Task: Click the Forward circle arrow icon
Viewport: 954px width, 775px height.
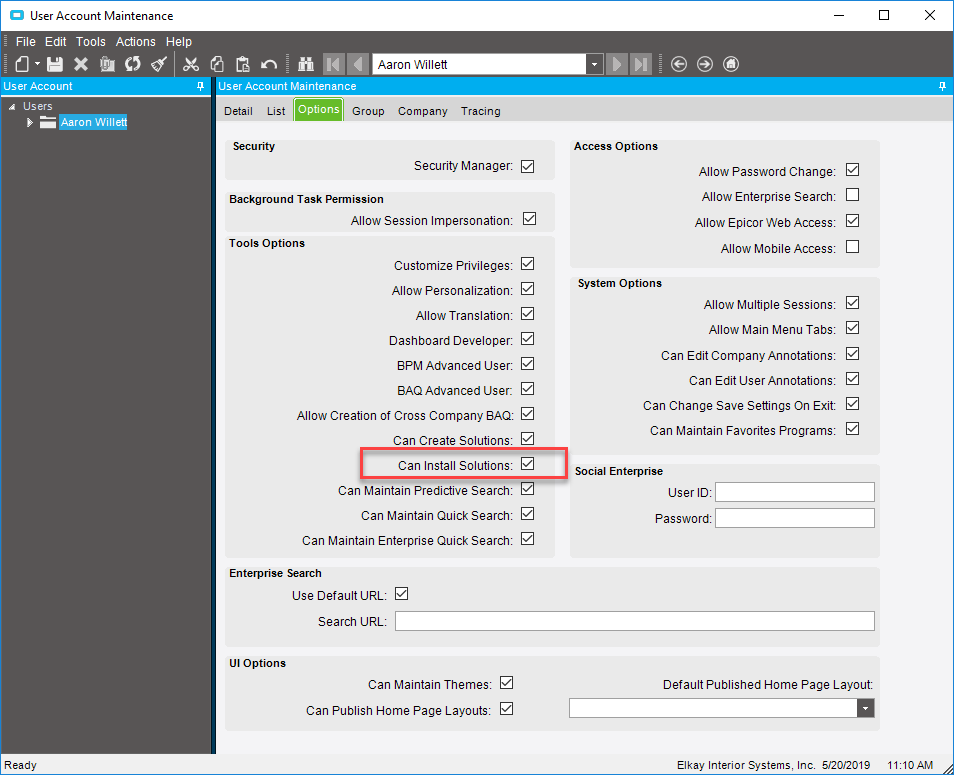Action: click(705, 64)
